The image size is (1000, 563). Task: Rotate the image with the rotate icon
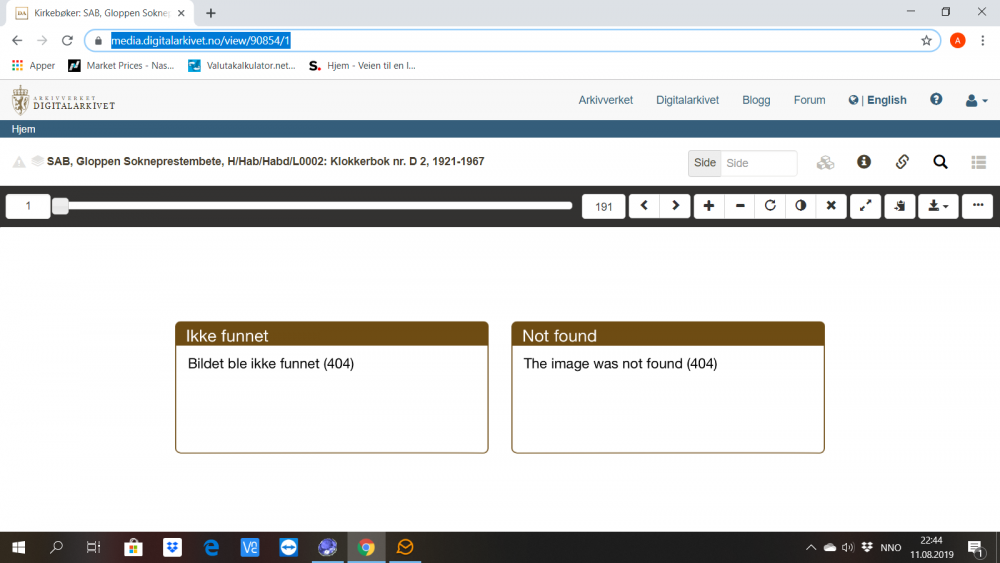click(x=770, y=206)
